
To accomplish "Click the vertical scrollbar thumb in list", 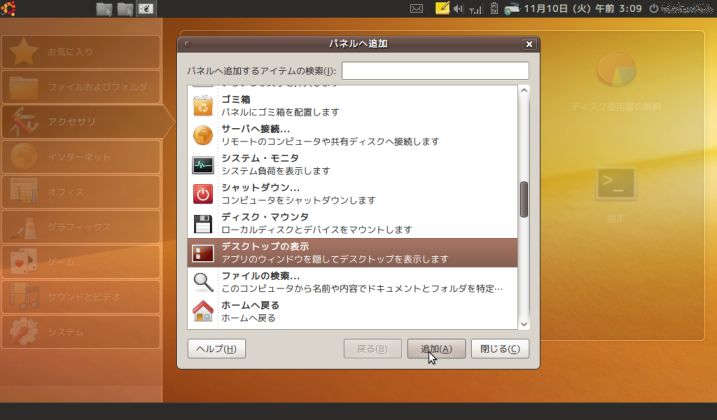I will click(x=524, y=199).
